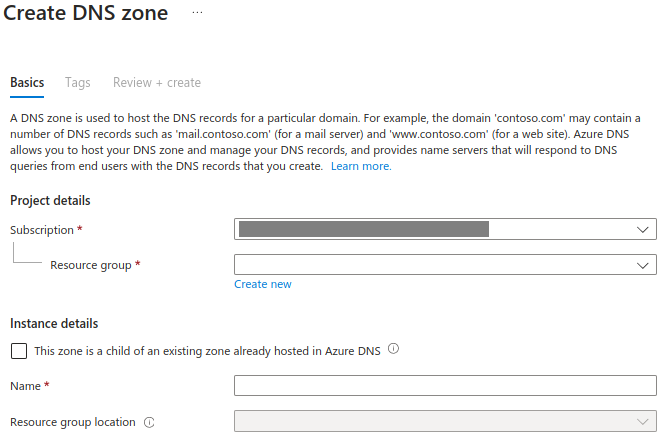The height and width of the screenshot is (446, 669).
Task: Go to the Tags tab
Action: pyautogui.click(x=78, y=82)
